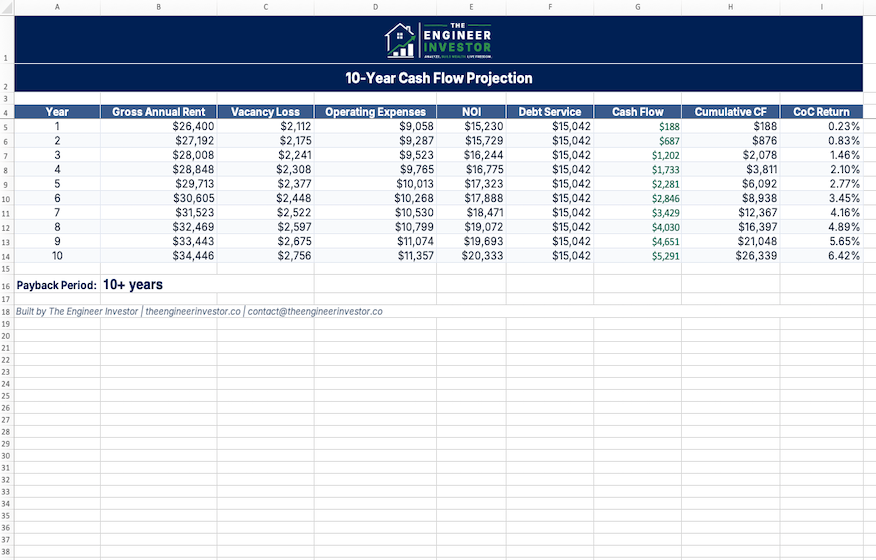Screen dimensions: 876x560
Task: Click NOI value $15,230
Action: (484, 126)
